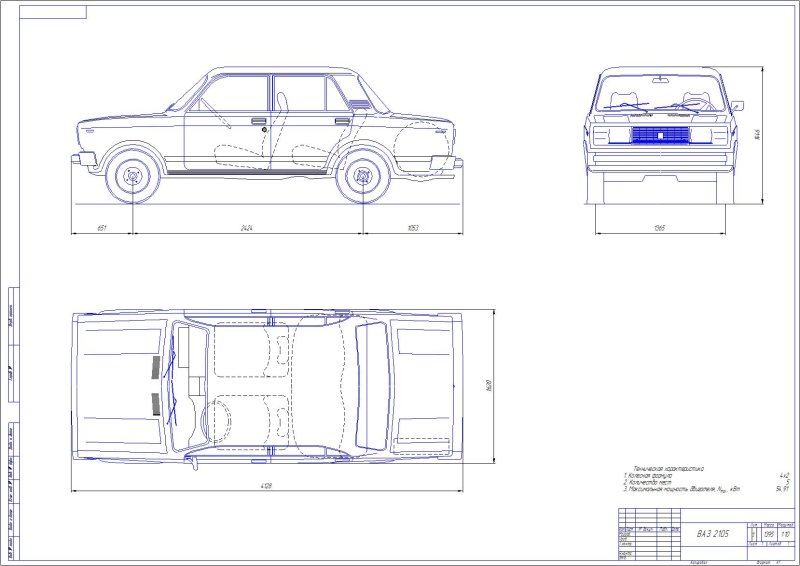Viewport: 800px width, 566px height.
Task: Click the technical characteristics heading text
Action: (665, 467)
